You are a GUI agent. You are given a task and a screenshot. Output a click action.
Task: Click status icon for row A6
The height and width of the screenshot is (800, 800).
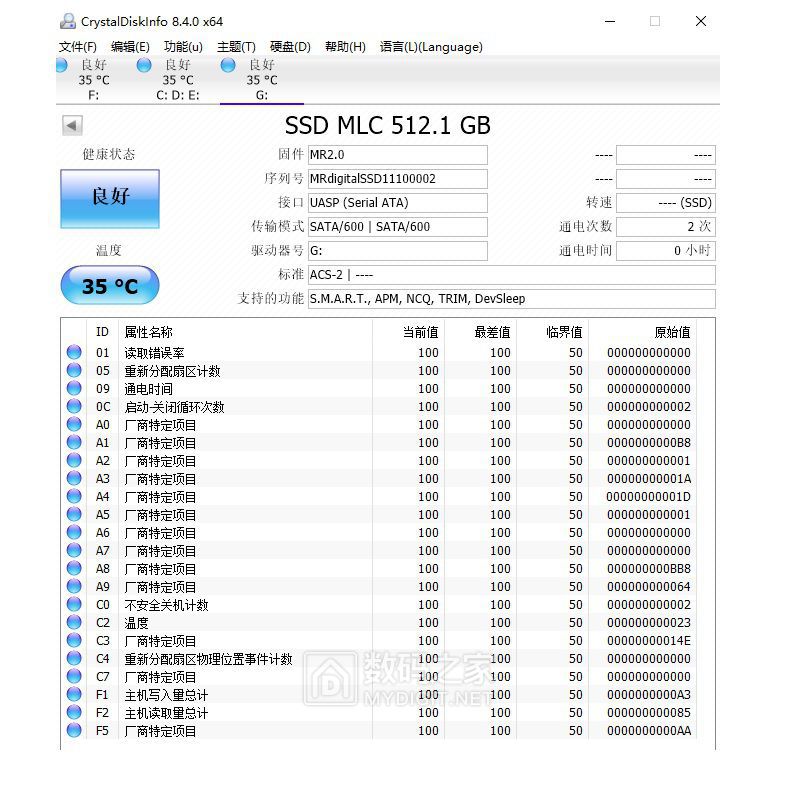click(74, 532)
